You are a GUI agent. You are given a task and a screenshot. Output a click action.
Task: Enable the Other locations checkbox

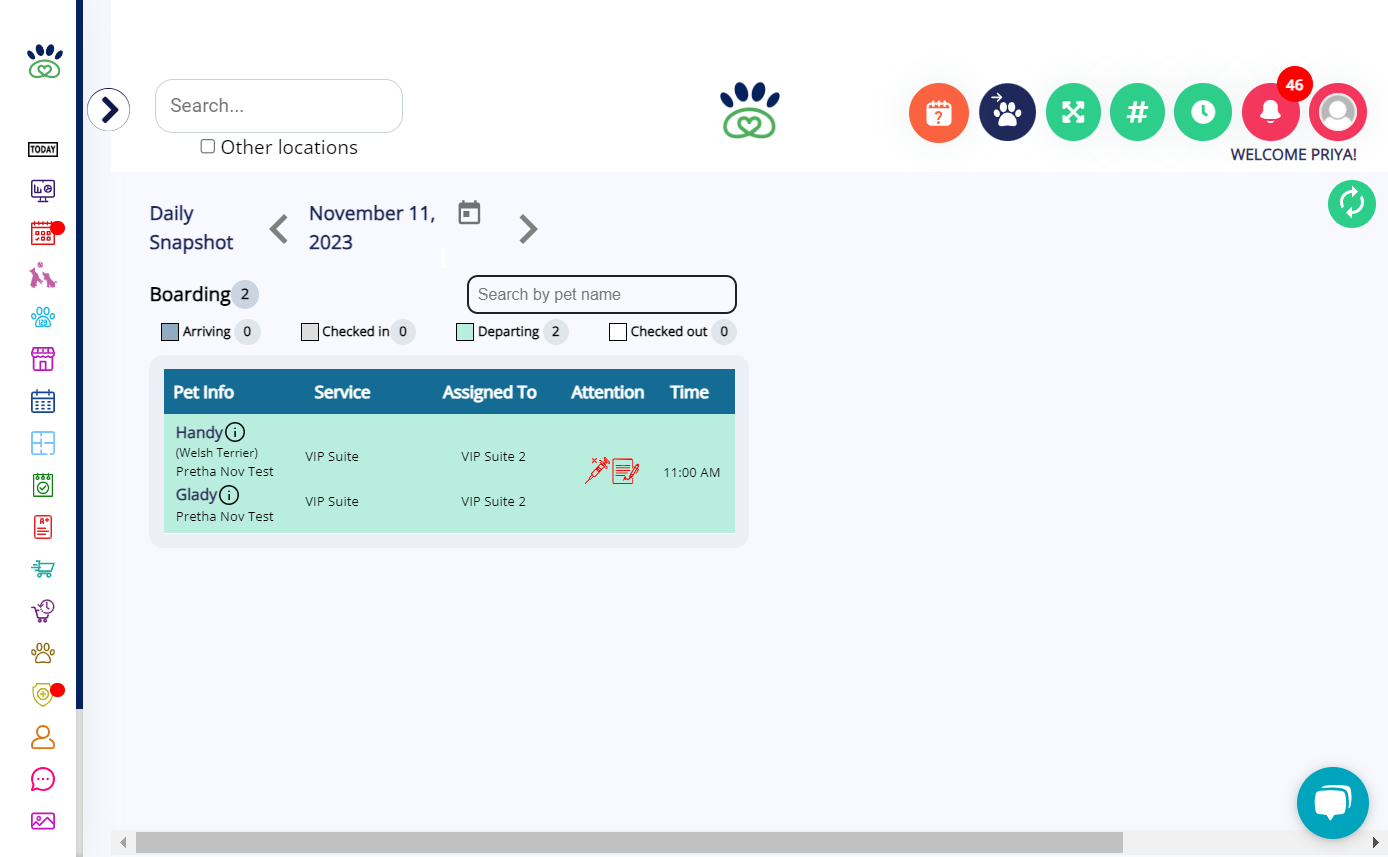click(208, 146)
